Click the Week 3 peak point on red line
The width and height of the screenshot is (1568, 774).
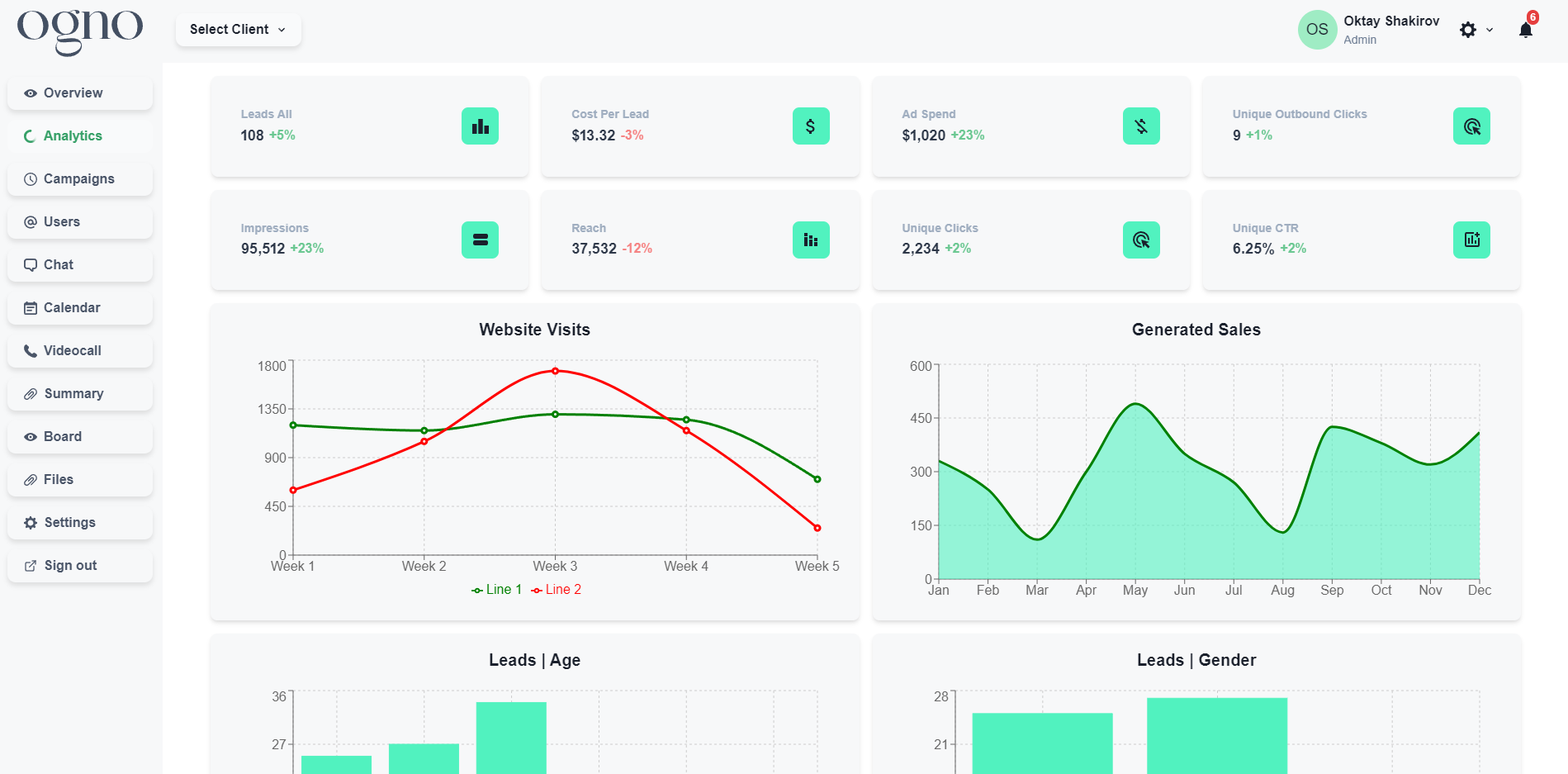tap(555, 371)
